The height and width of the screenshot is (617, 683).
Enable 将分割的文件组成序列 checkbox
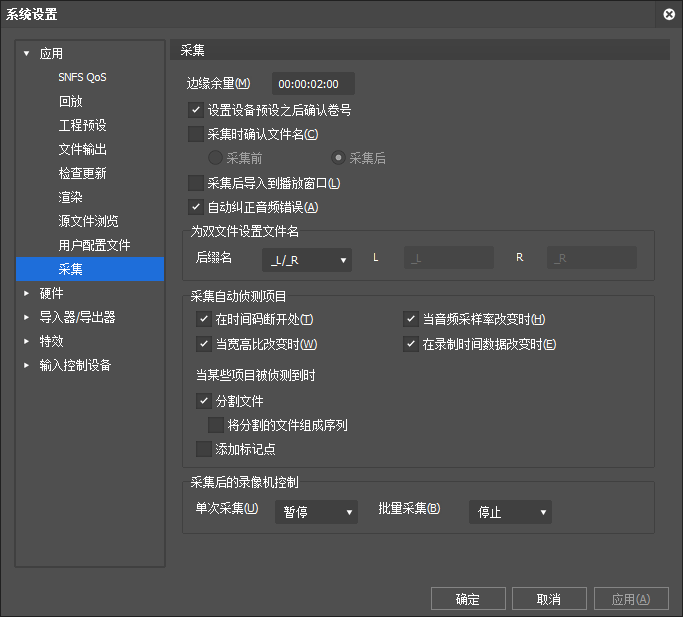216,425
